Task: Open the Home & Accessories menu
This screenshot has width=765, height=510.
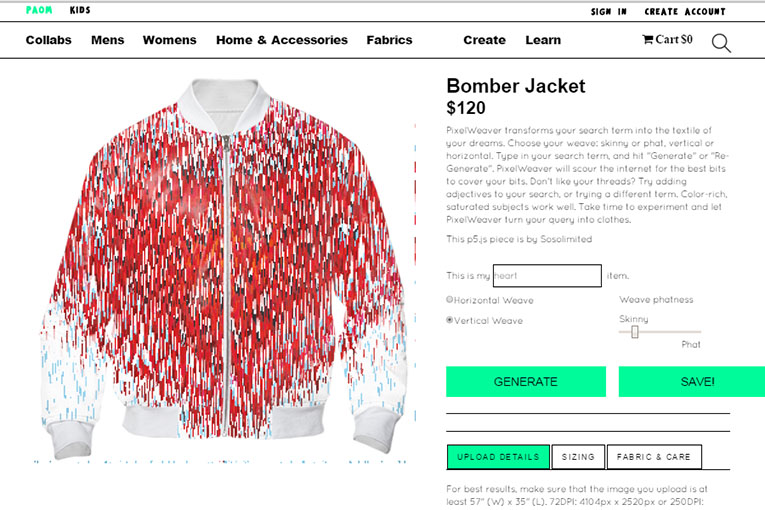Action: (x=282, y=40)
